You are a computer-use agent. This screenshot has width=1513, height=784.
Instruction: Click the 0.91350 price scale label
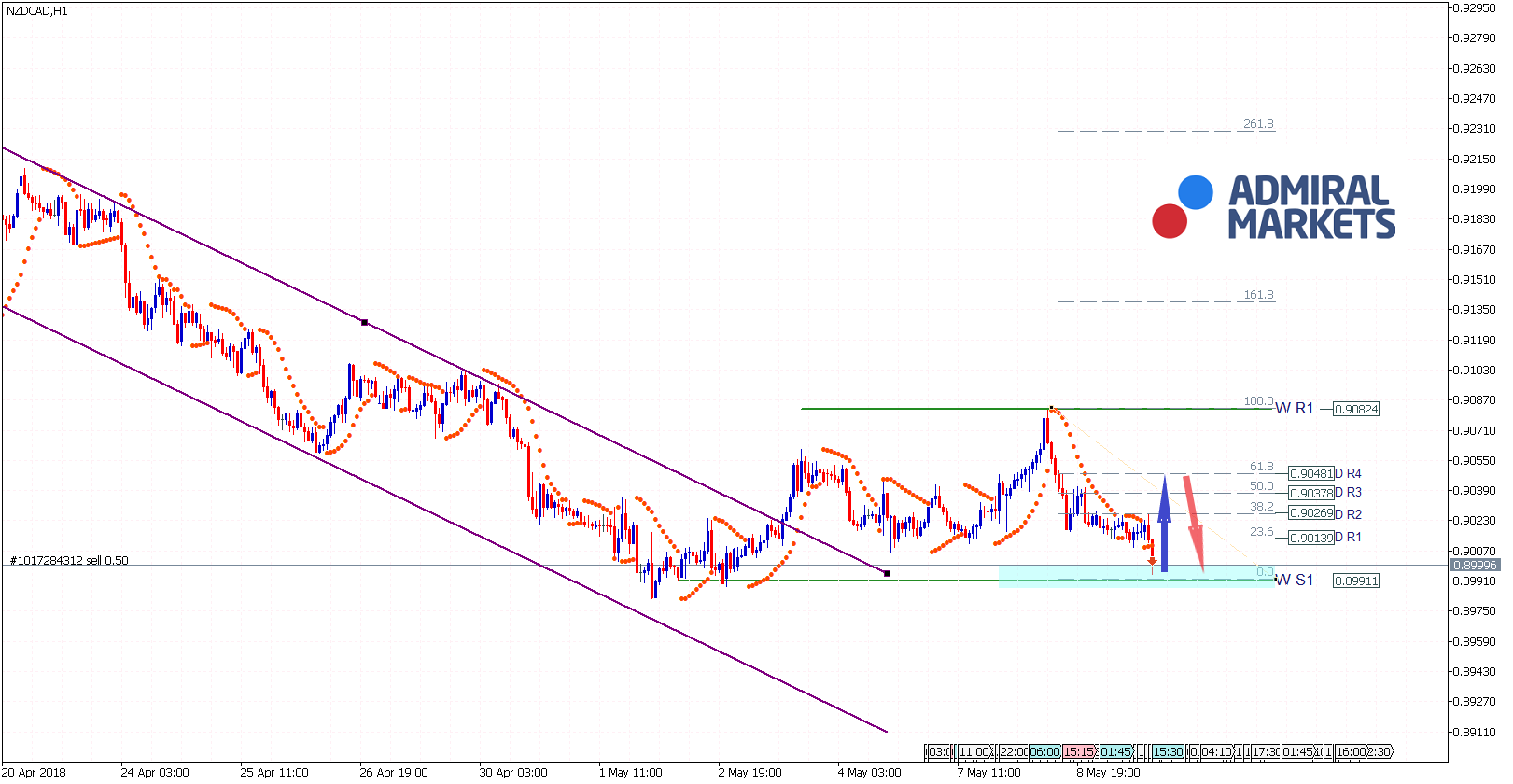click(x=1475, y=309)
